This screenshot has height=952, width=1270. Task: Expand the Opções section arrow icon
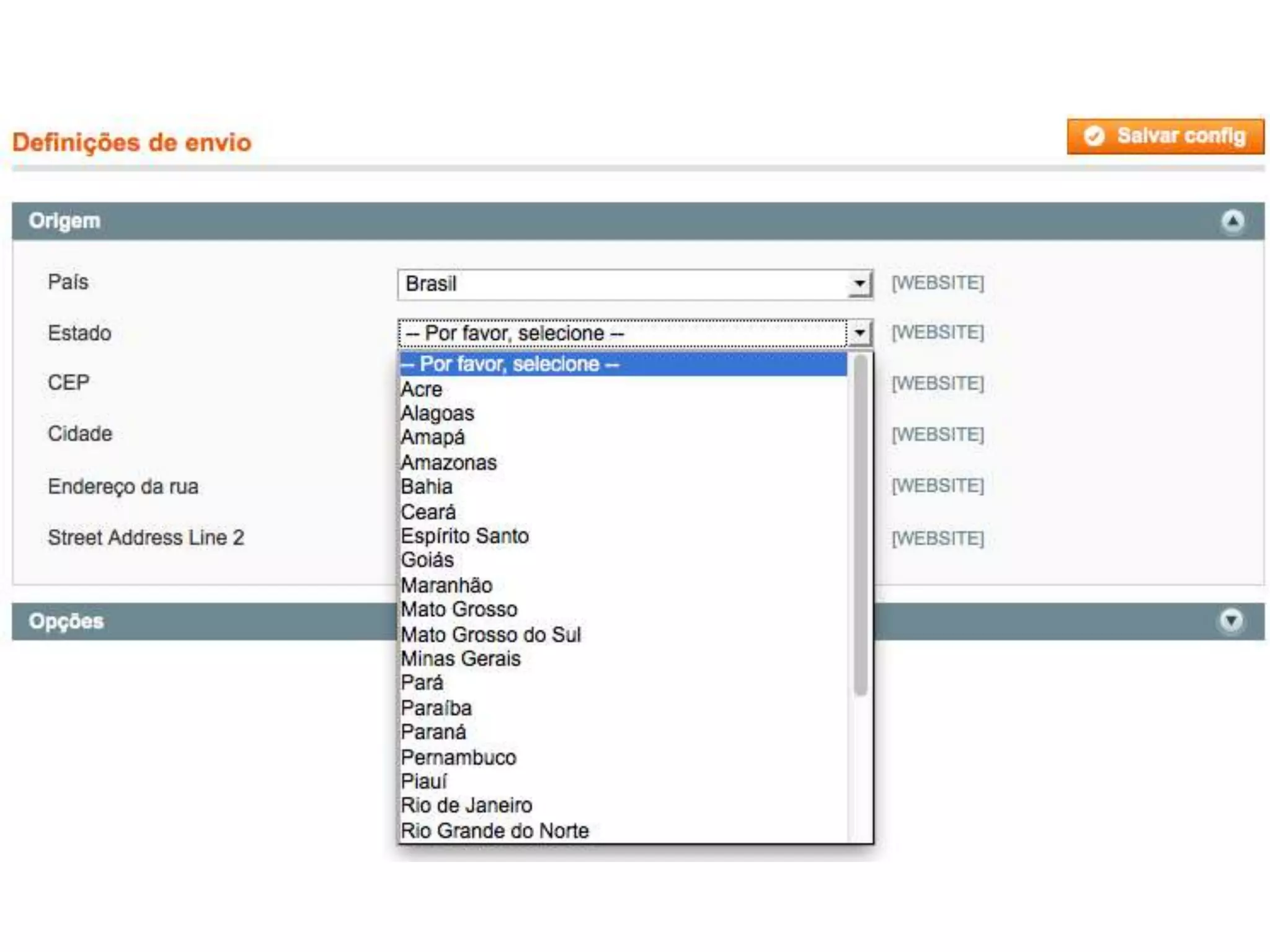click(x=1231, y=620)
